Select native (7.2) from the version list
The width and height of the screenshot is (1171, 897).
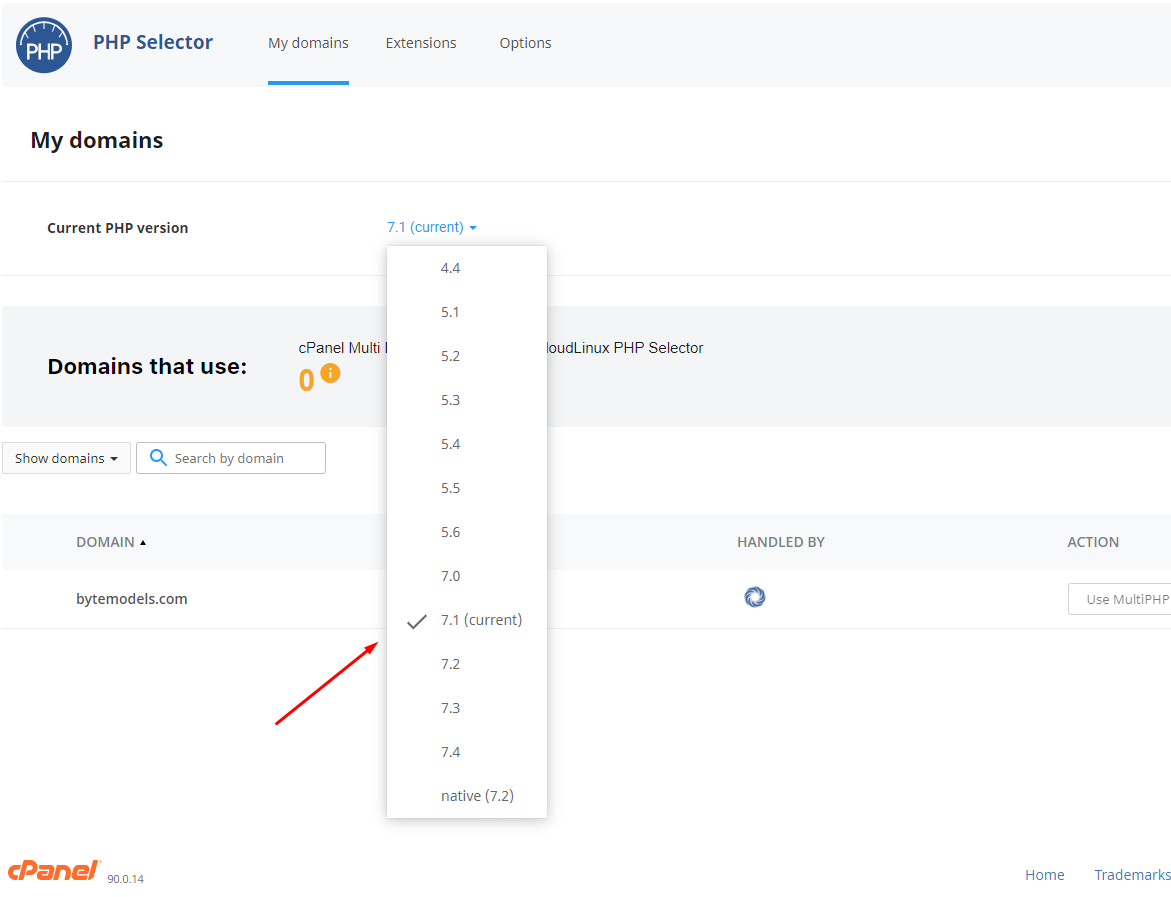pos(477,795)
